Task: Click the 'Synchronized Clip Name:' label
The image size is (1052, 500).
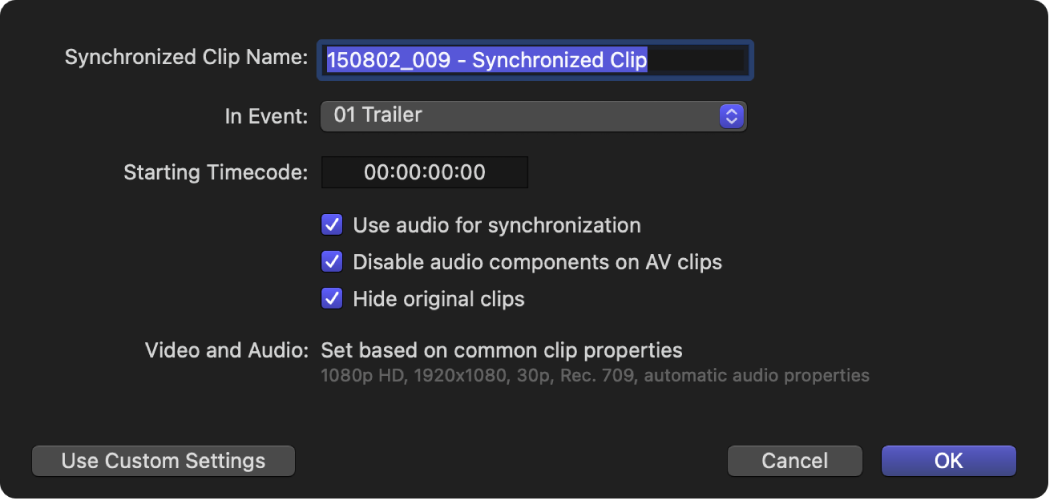Action: 186,58
